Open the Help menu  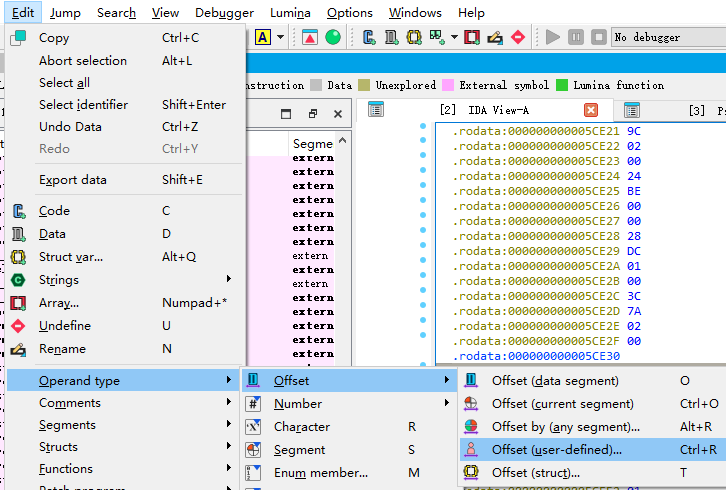coord(471,13)
